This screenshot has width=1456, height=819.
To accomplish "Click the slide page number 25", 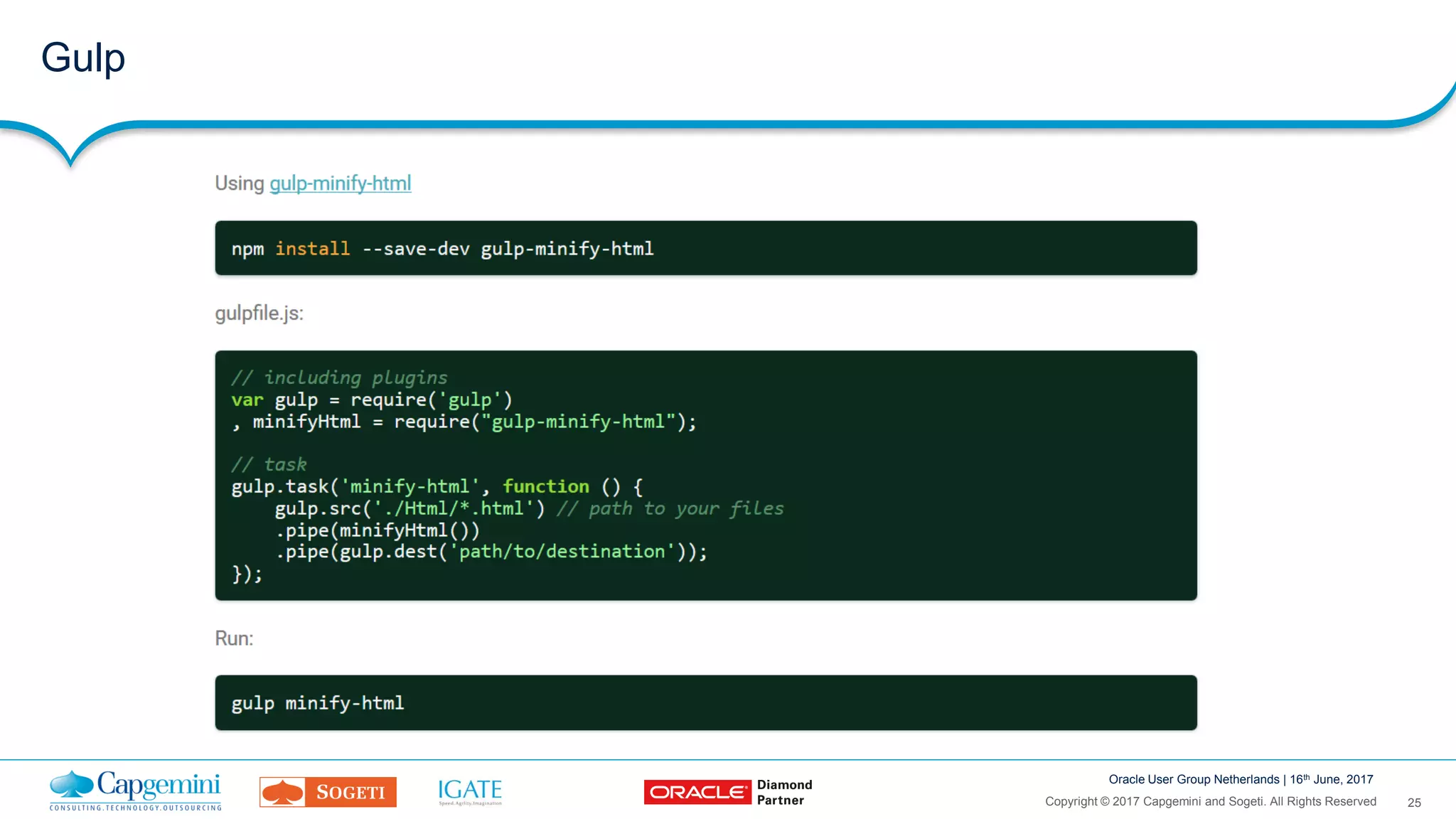I will click(1413, 803).
